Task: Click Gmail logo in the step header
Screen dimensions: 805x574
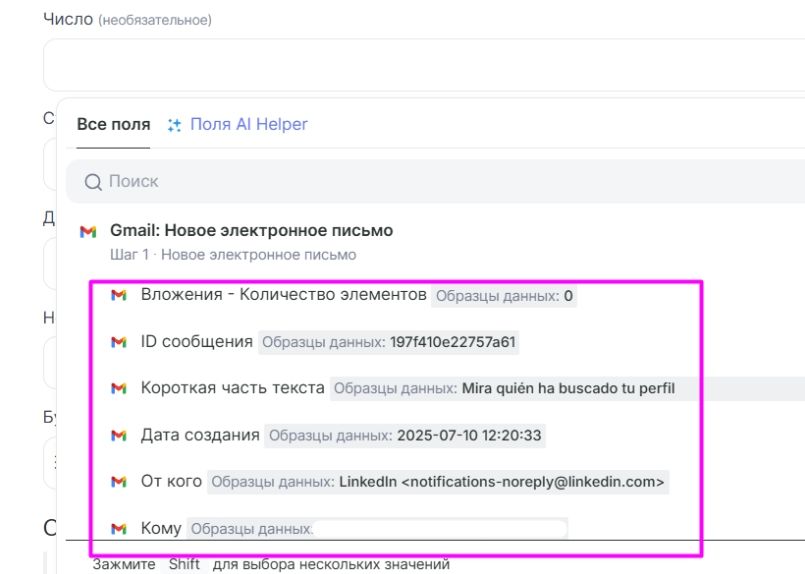Action: pos(88,231)
